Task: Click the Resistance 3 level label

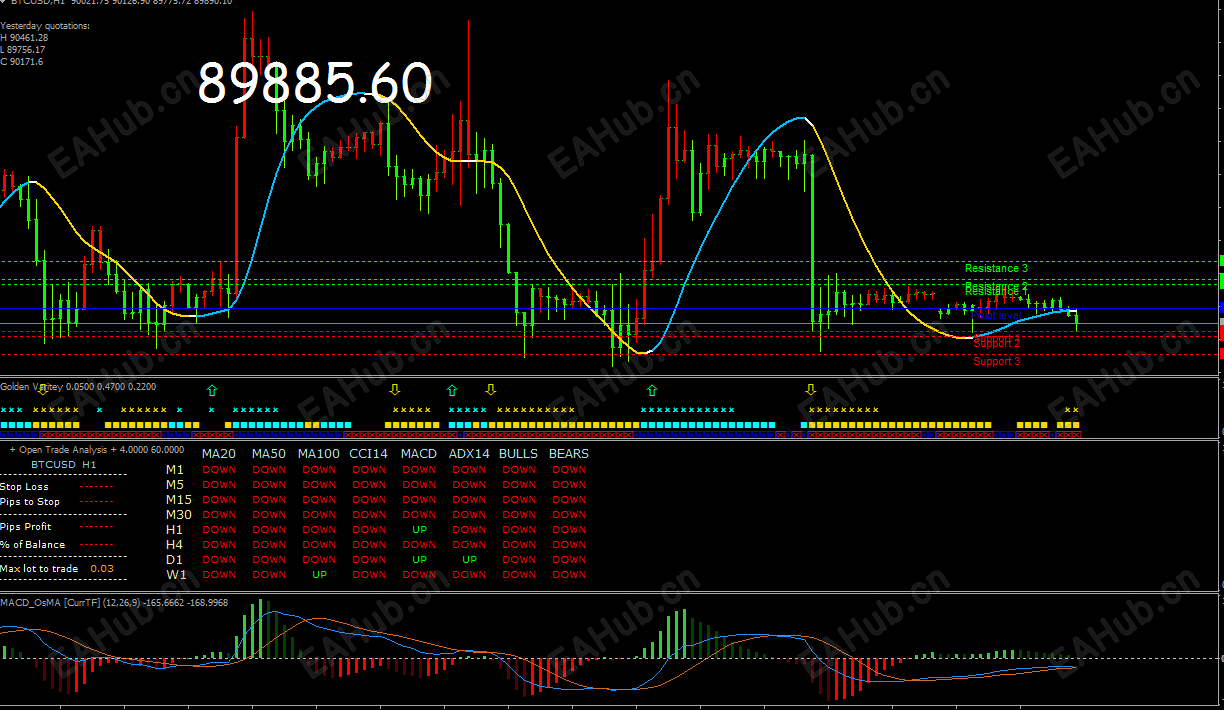Action: coord(996,268)
